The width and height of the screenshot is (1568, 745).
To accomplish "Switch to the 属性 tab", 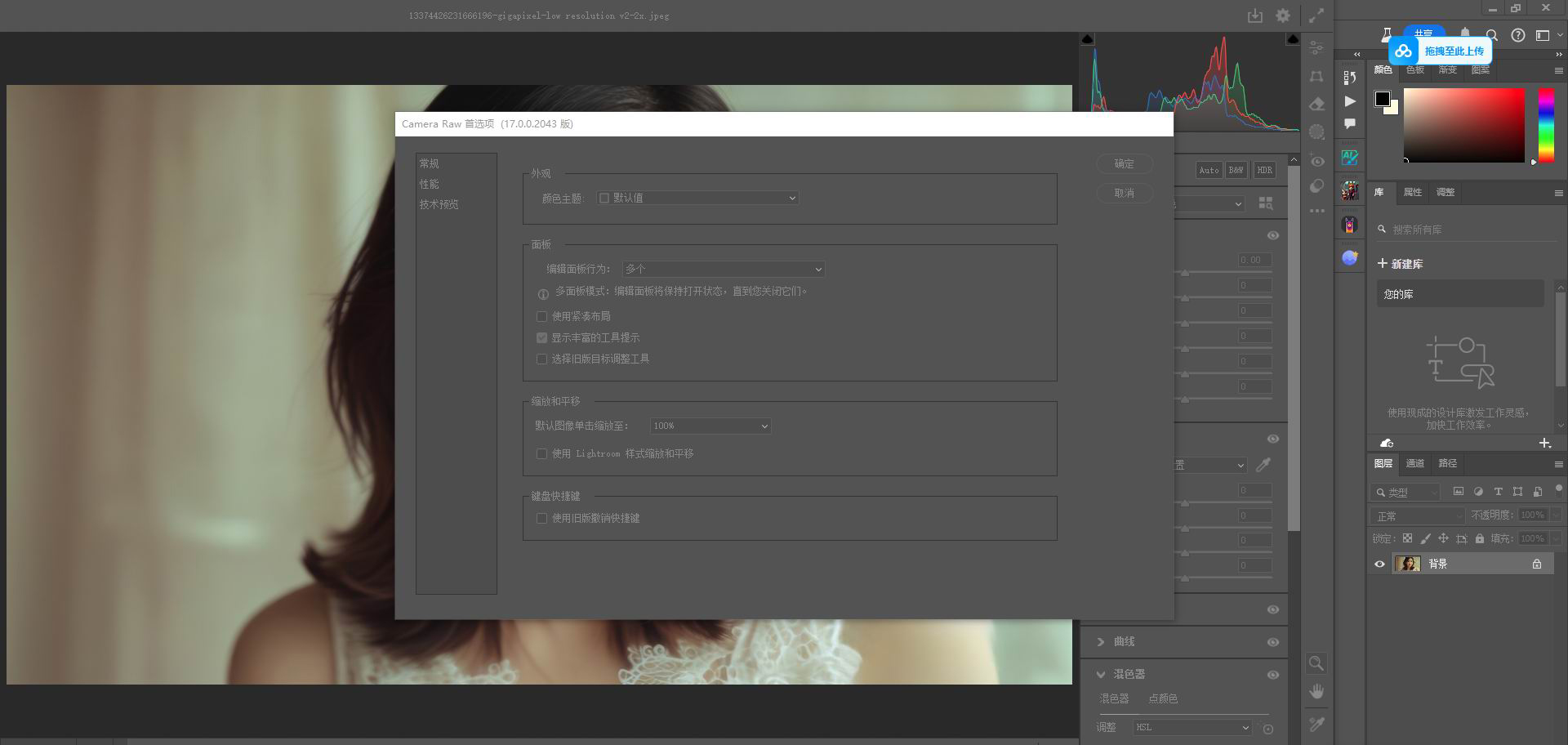I will pyautogui.click(x=1412, y=192).
